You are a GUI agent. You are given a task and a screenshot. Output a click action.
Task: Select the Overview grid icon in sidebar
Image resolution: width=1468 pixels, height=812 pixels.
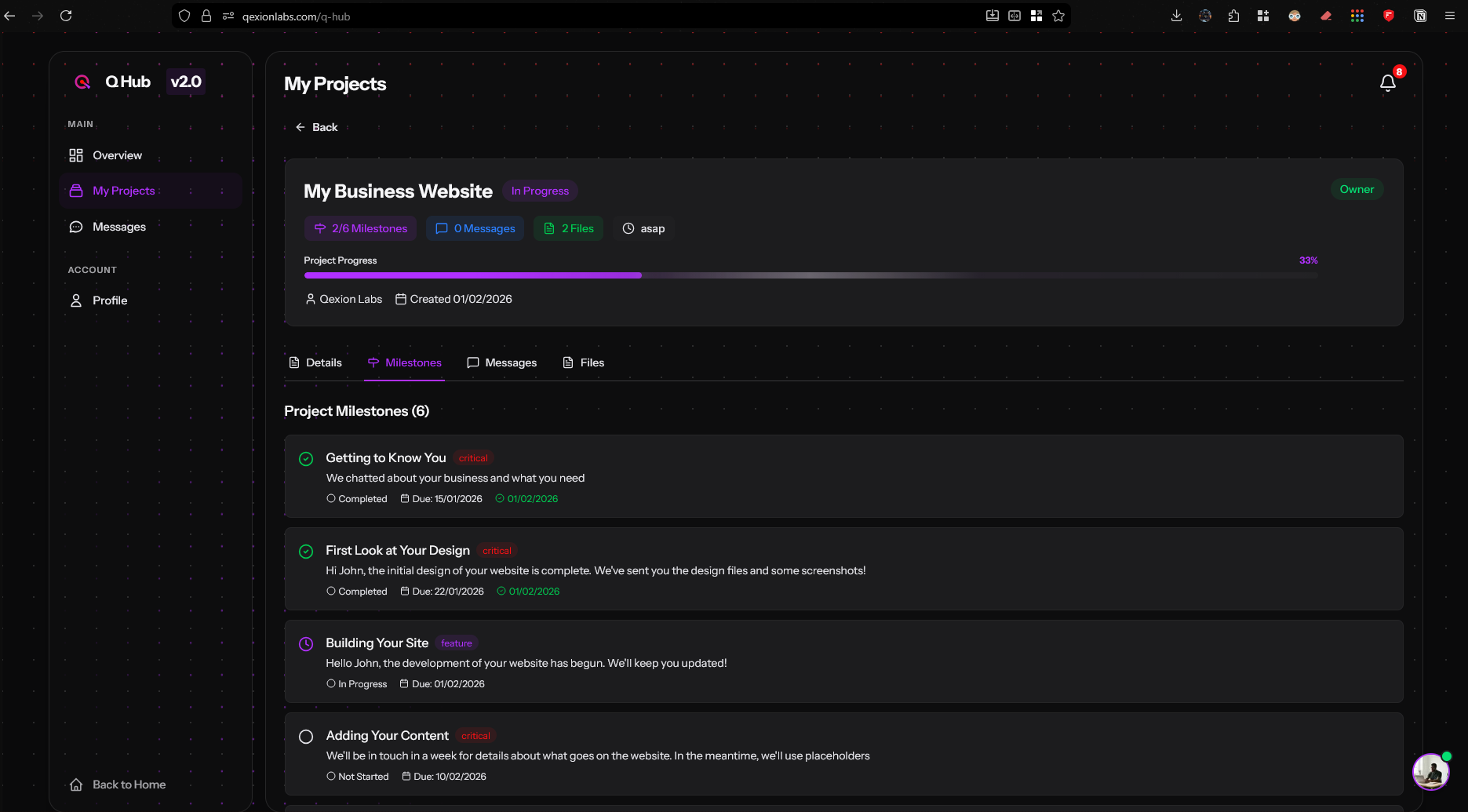point(76,155)
